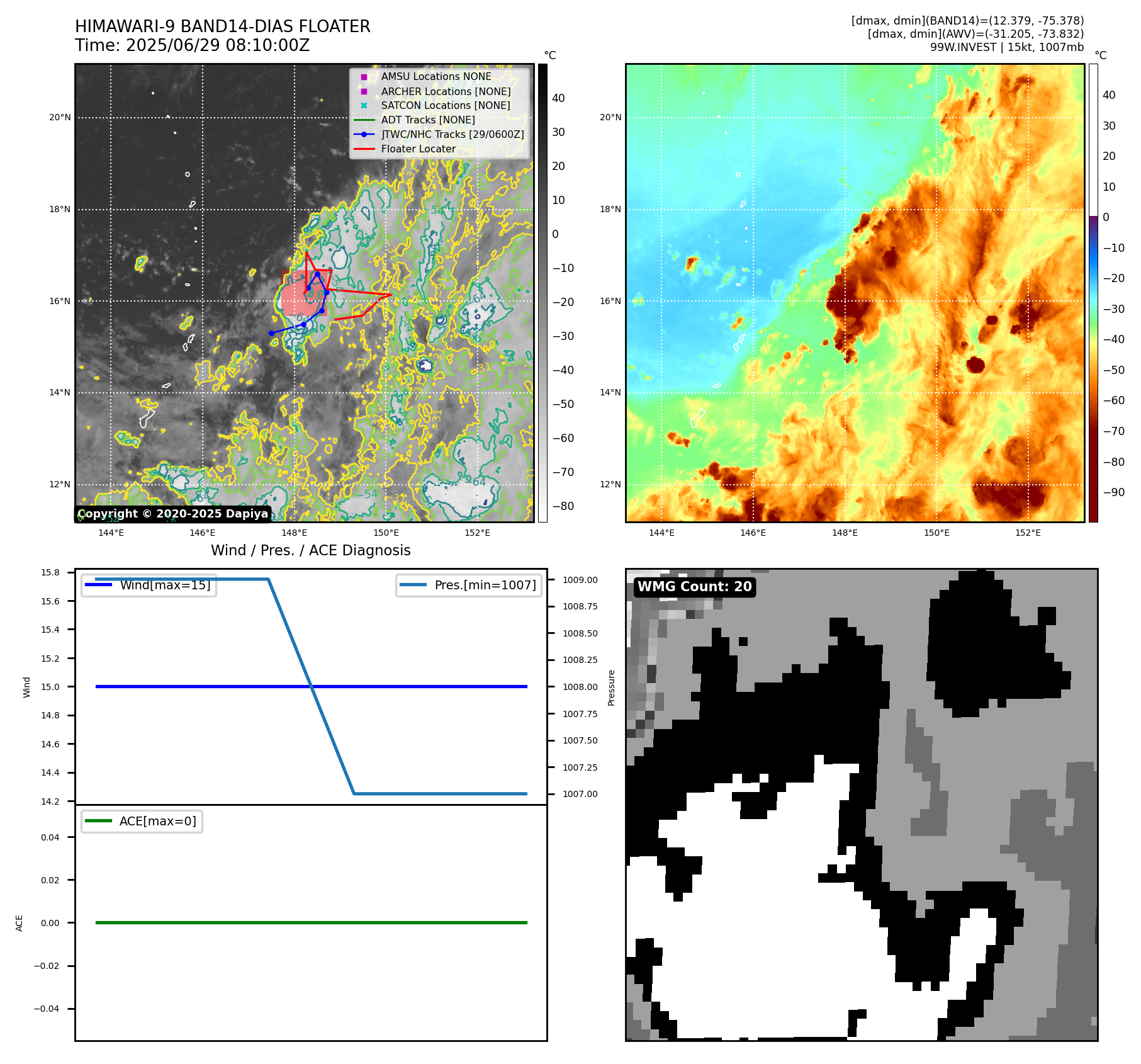Click the −90 tick on the rainbow colorbar

[x=1114, y=492]
